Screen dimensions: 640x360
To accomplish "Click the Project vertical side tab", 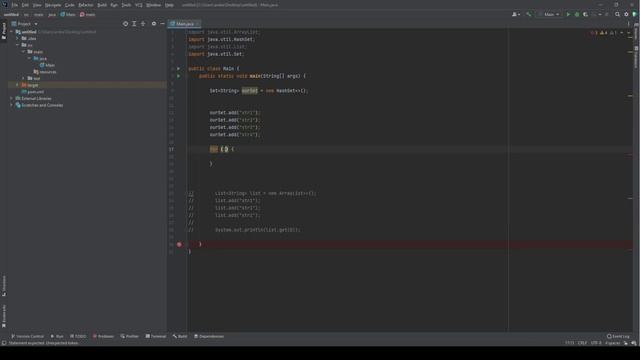I will tap(4, 31).
